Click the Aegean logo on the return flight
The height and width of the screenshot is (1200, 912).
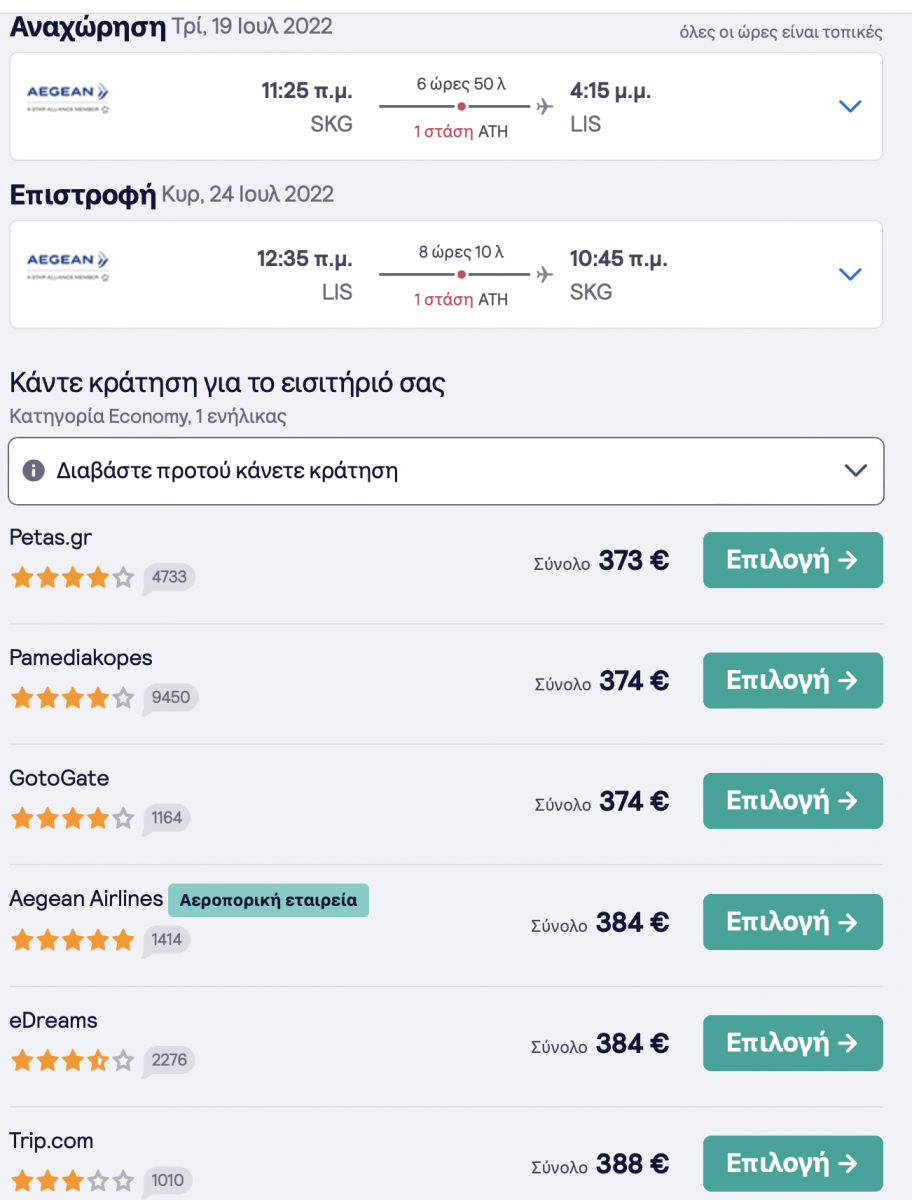(67, 264)
